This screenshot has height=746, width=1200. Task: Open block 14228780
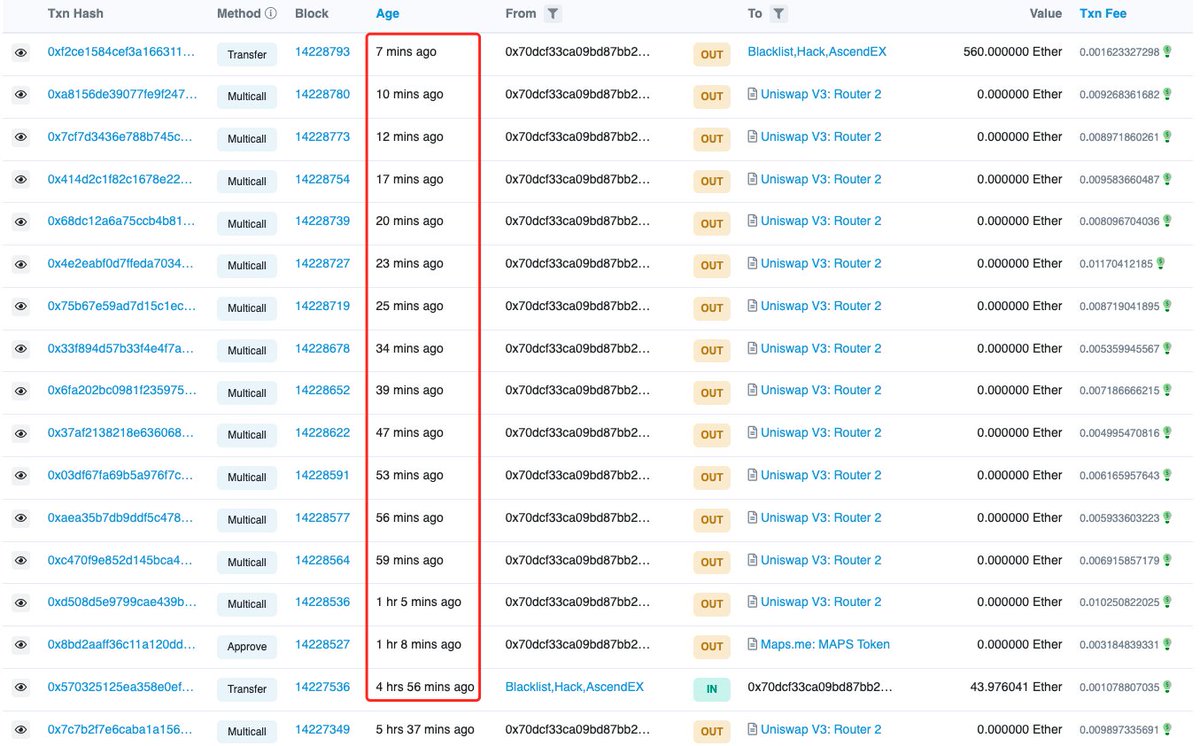322,94
